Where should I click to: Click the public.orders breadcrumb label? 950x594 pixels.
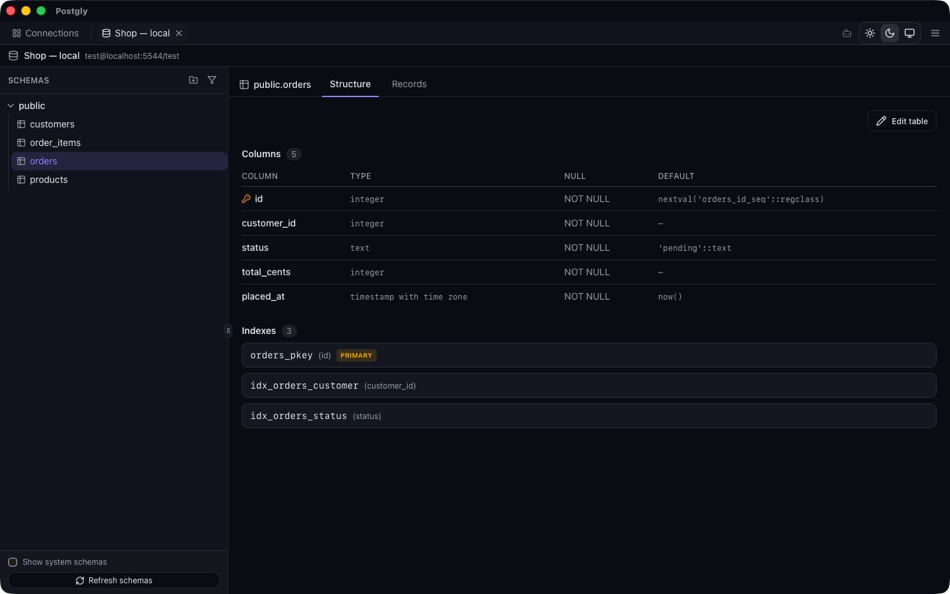click(x=282, y=85)
